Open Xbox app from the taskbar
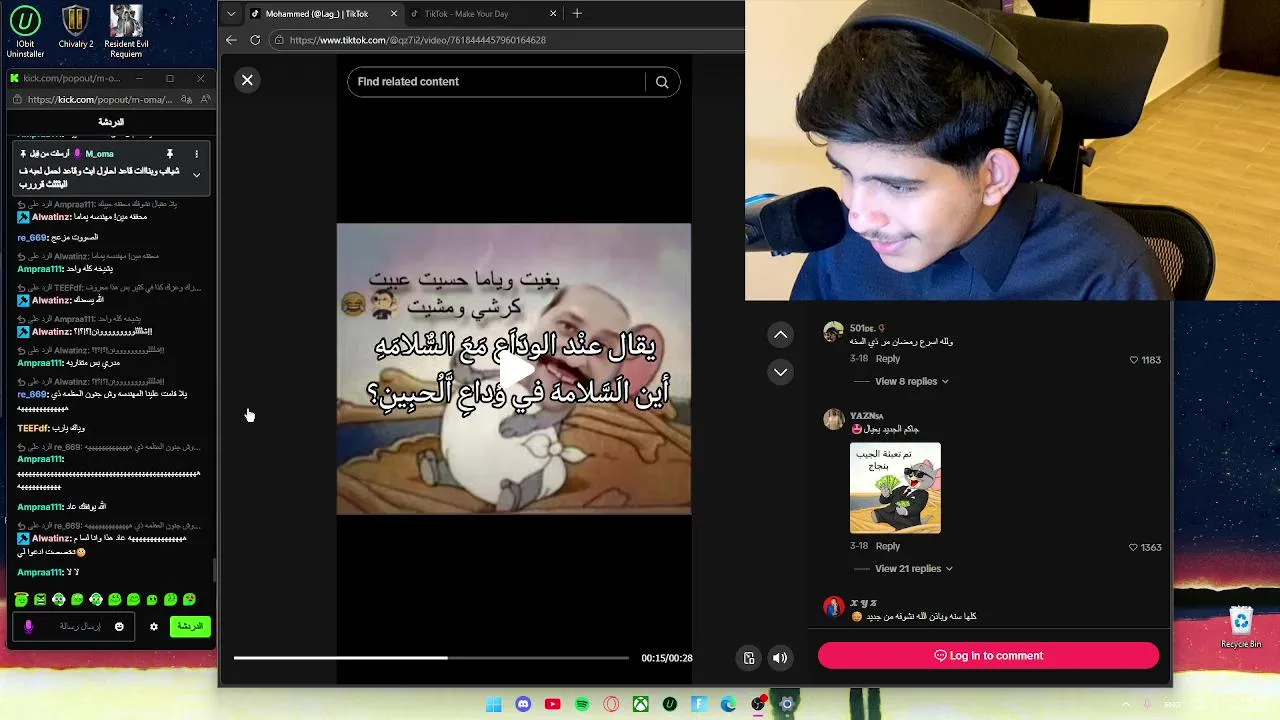The image size is (1280, 720). 640,704
